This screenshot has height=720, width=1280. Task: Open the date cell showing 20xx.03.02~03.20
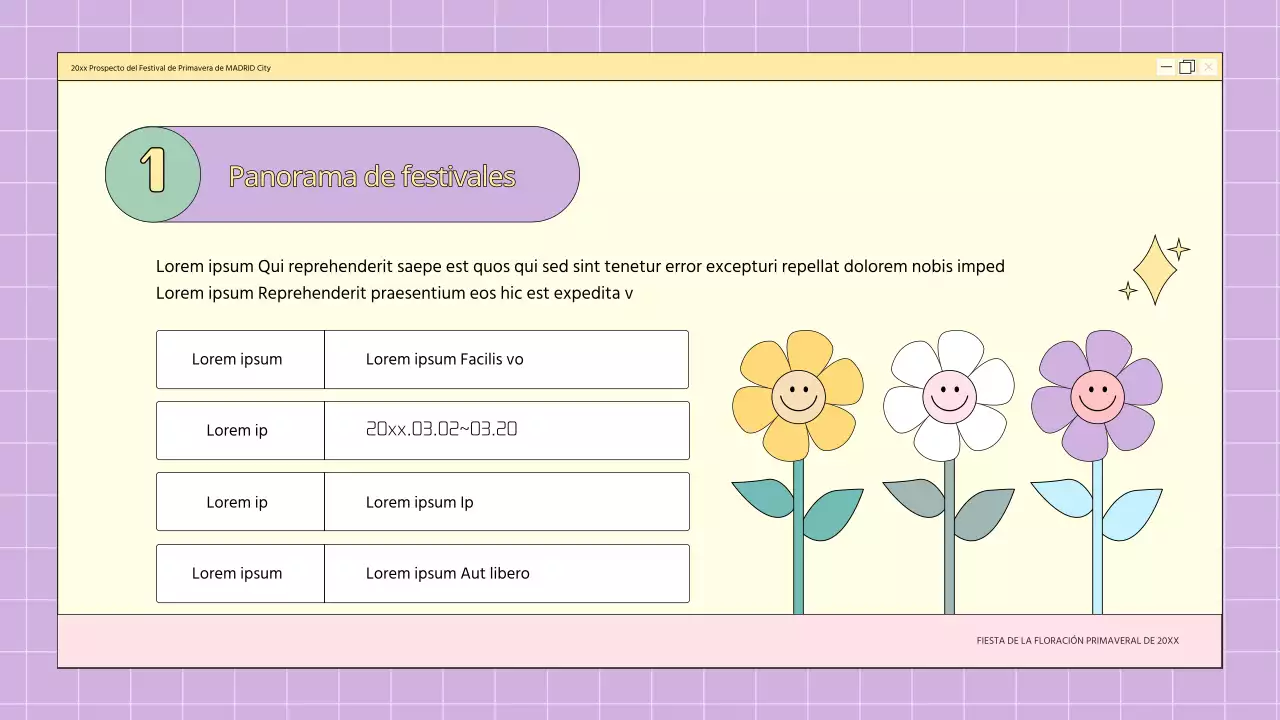click(444, 429)
